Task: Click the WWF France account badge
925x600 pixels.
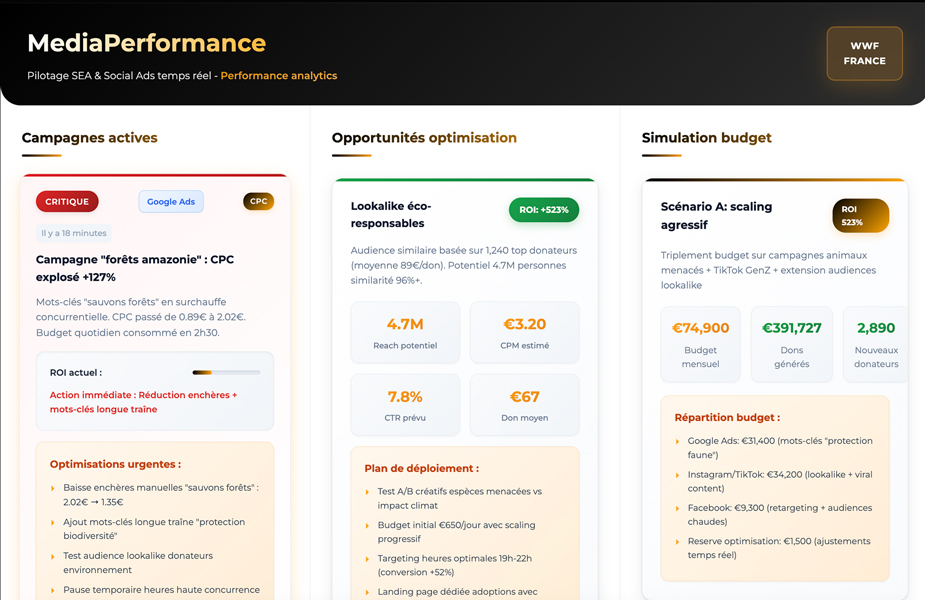Action: tap(864, 53)
